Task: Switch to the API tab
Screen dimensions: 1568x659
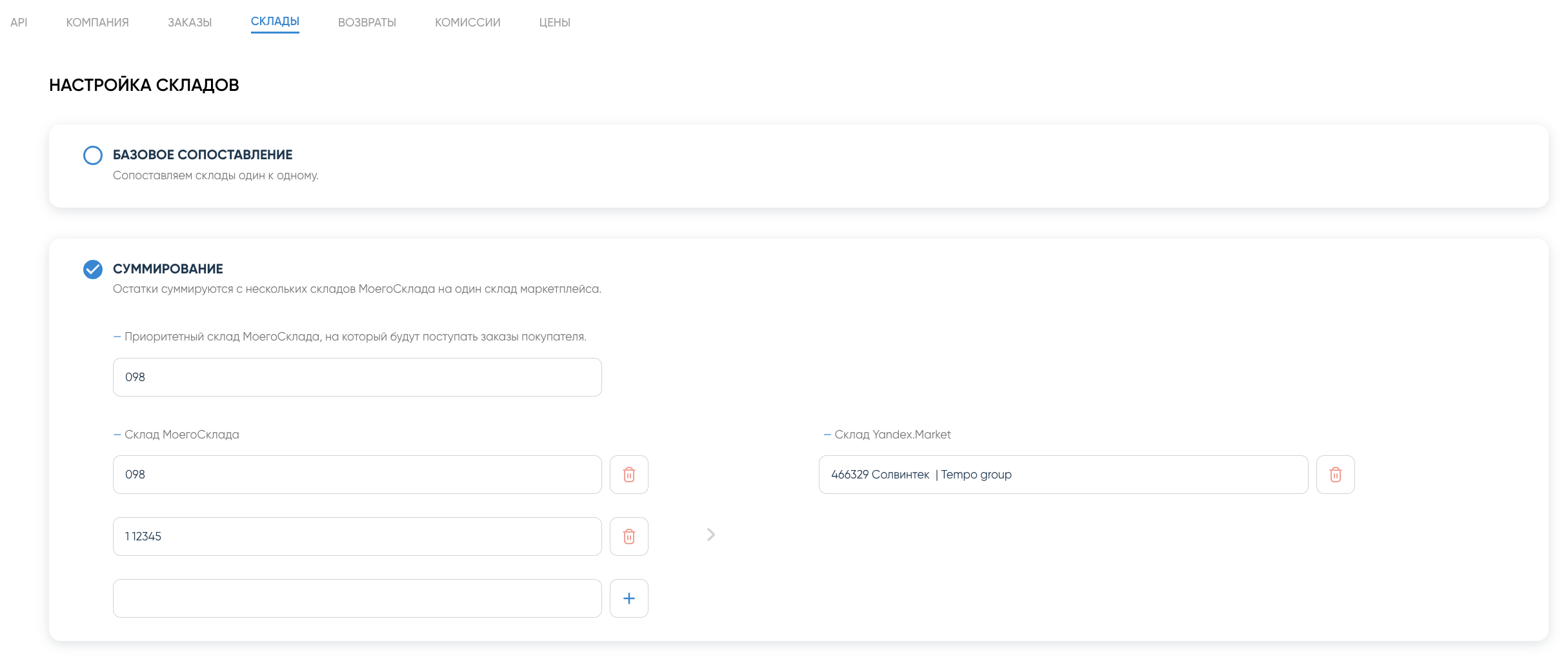Action: 19,23
